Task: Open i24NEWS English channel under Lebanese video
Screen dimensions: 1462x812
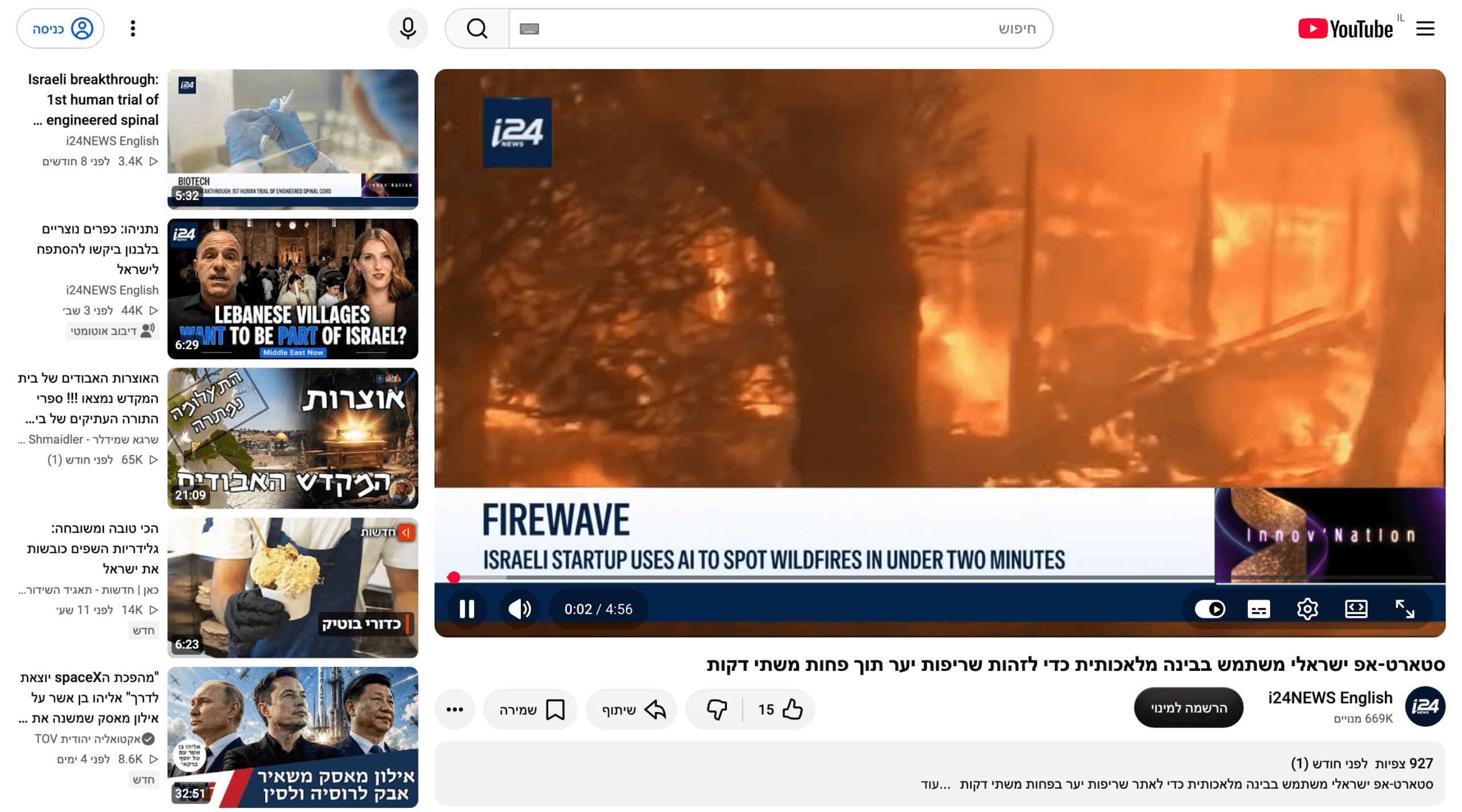Action: (112, 290)
